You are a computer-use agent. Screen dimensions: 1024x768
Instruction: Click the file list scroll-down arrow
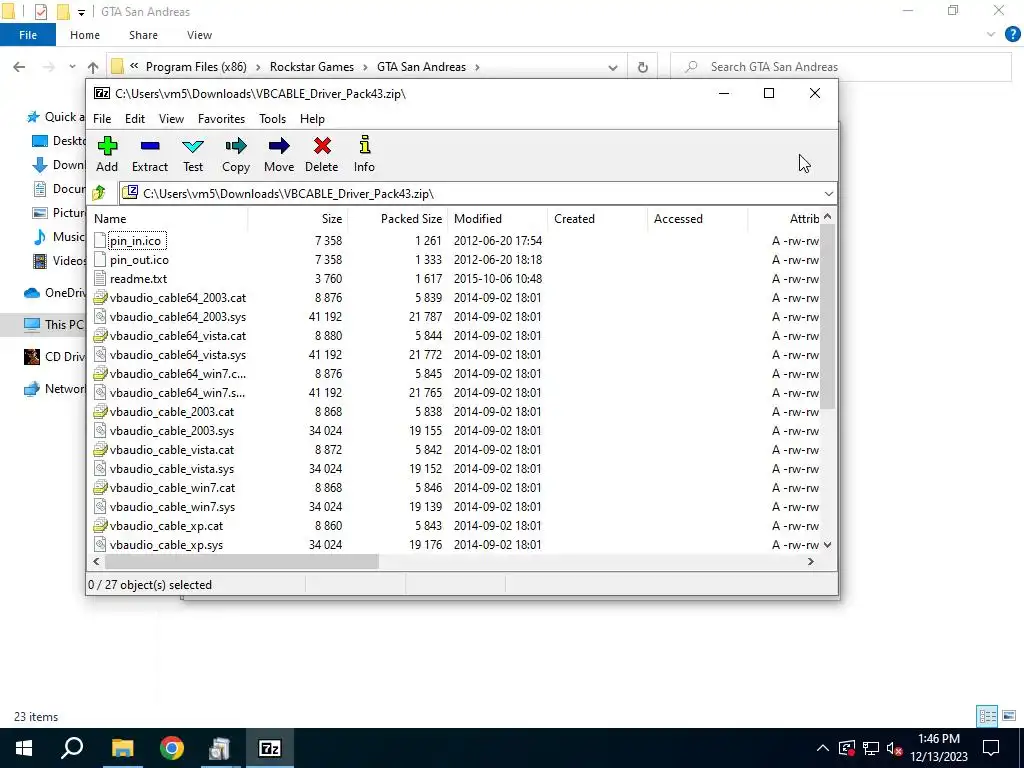tap(827, 545)
